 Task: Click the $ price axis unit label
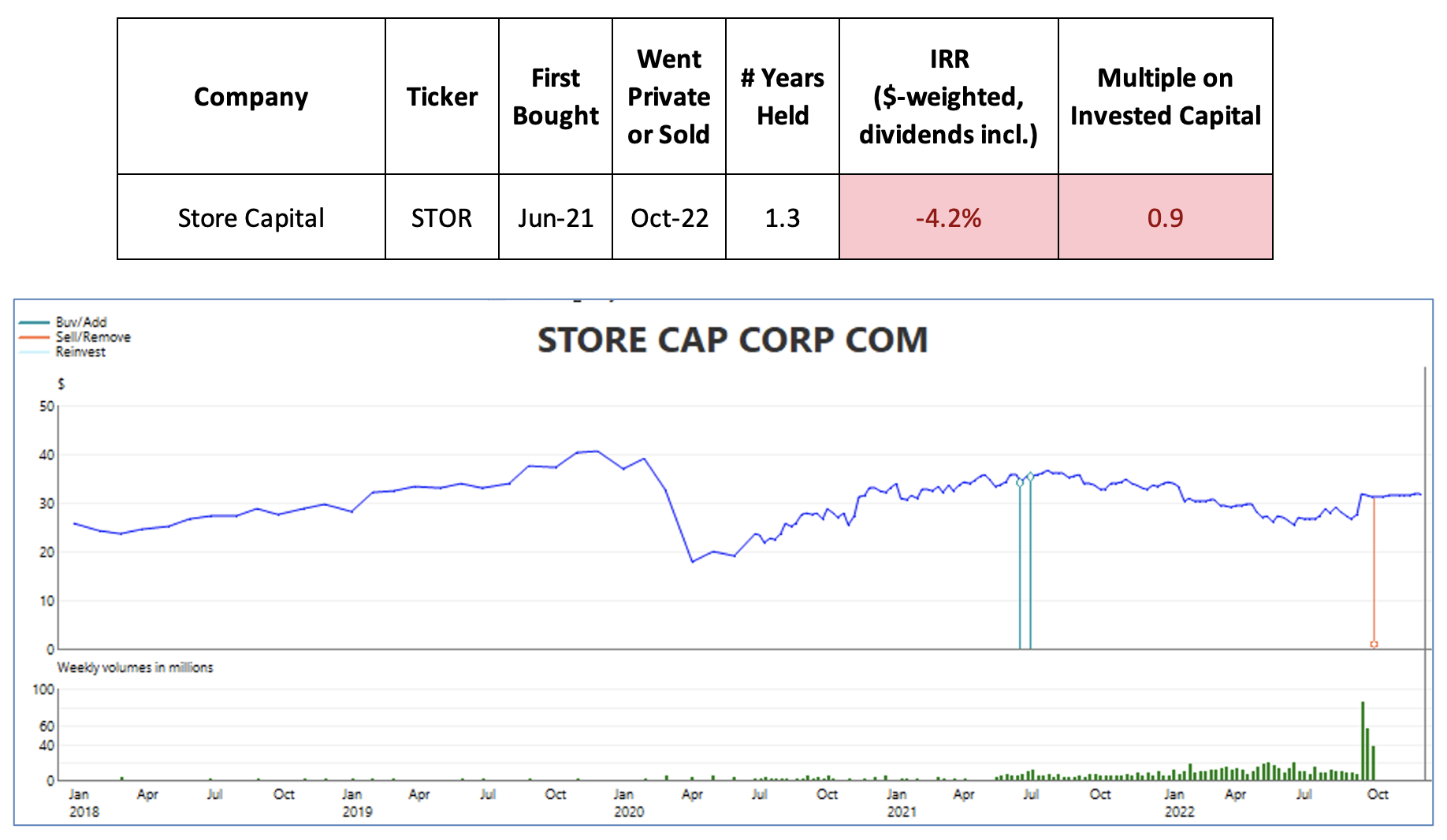(x=61, y=385)
